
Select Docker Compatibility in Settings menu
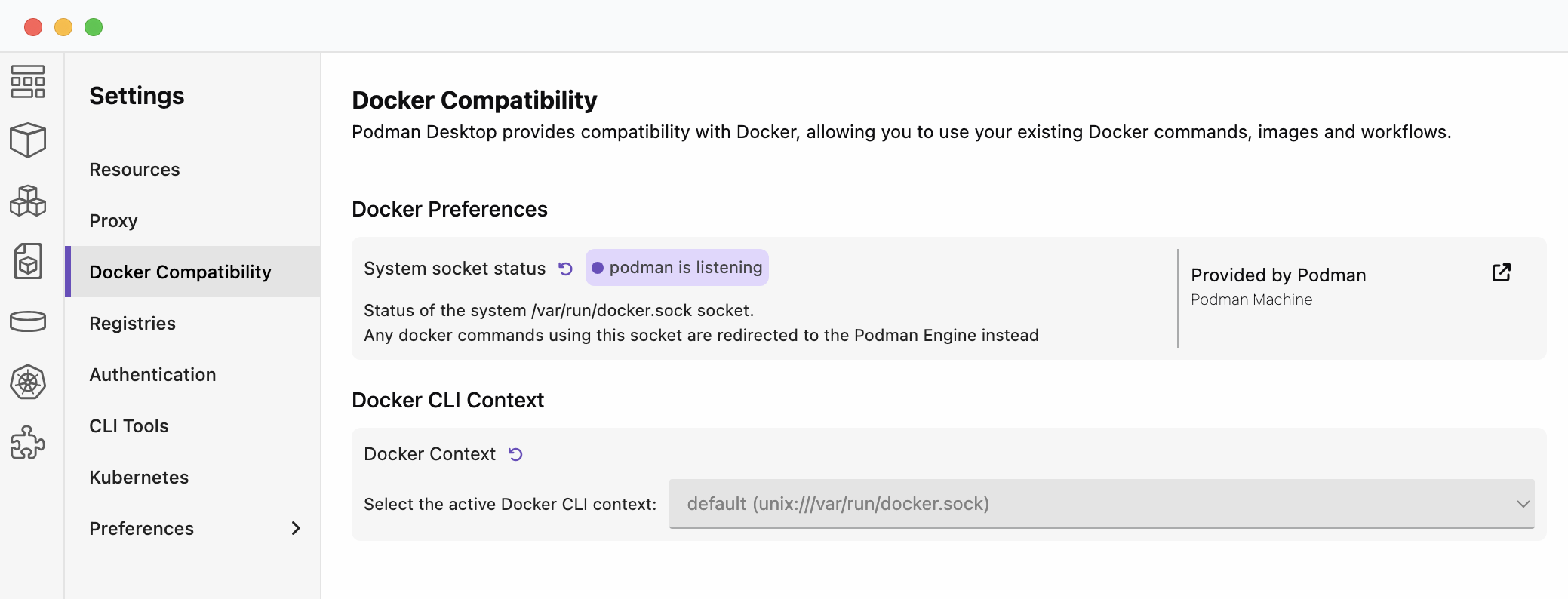(180, 272)
